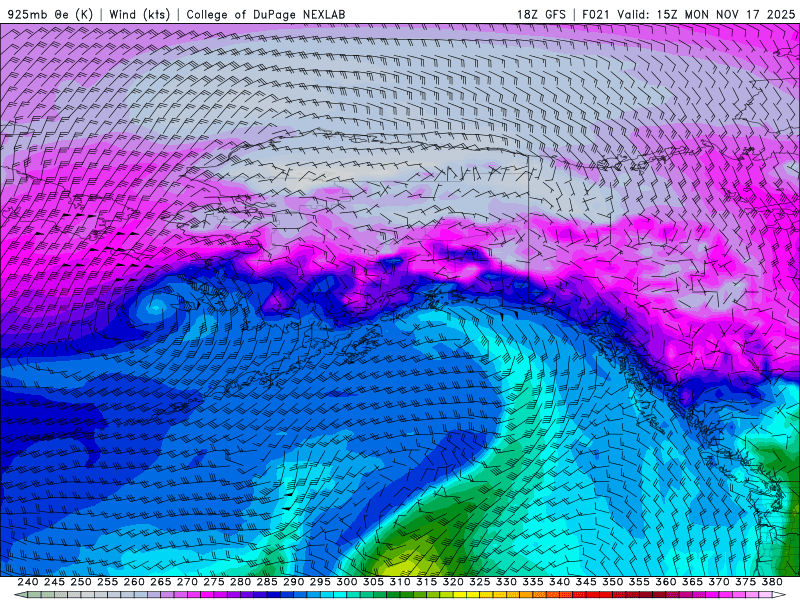Click the 255 legend value

[x=107, y=582]
